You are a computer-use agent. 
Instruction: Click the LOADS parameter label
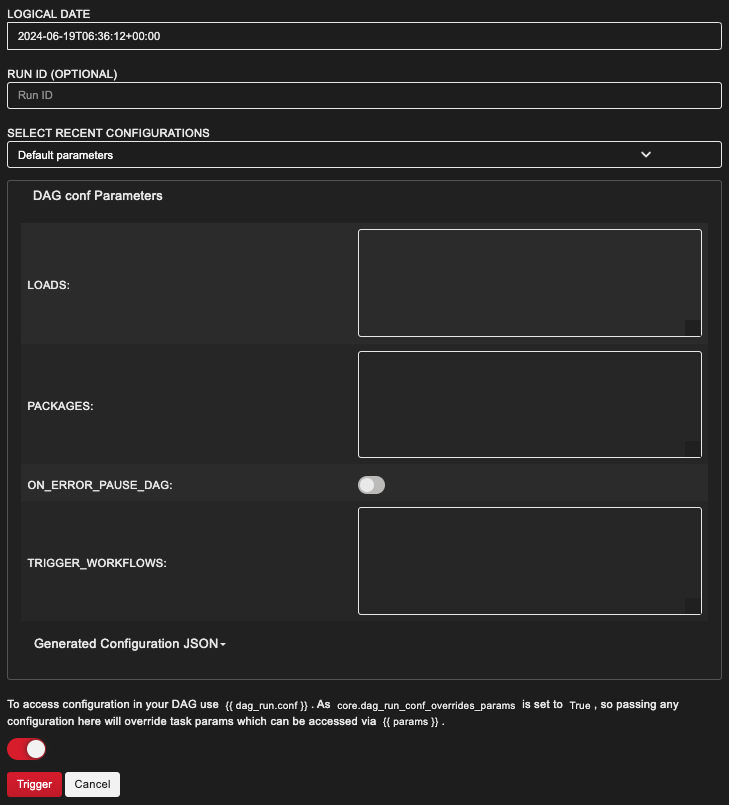tap(48, 284)
